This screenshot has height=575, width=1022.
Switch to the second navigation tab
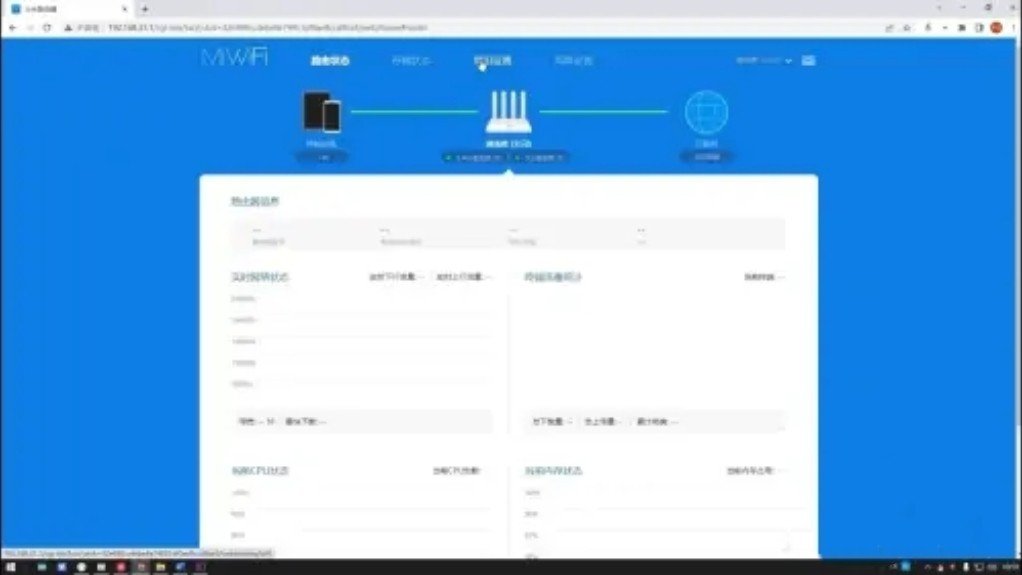(x=411, y=61)
